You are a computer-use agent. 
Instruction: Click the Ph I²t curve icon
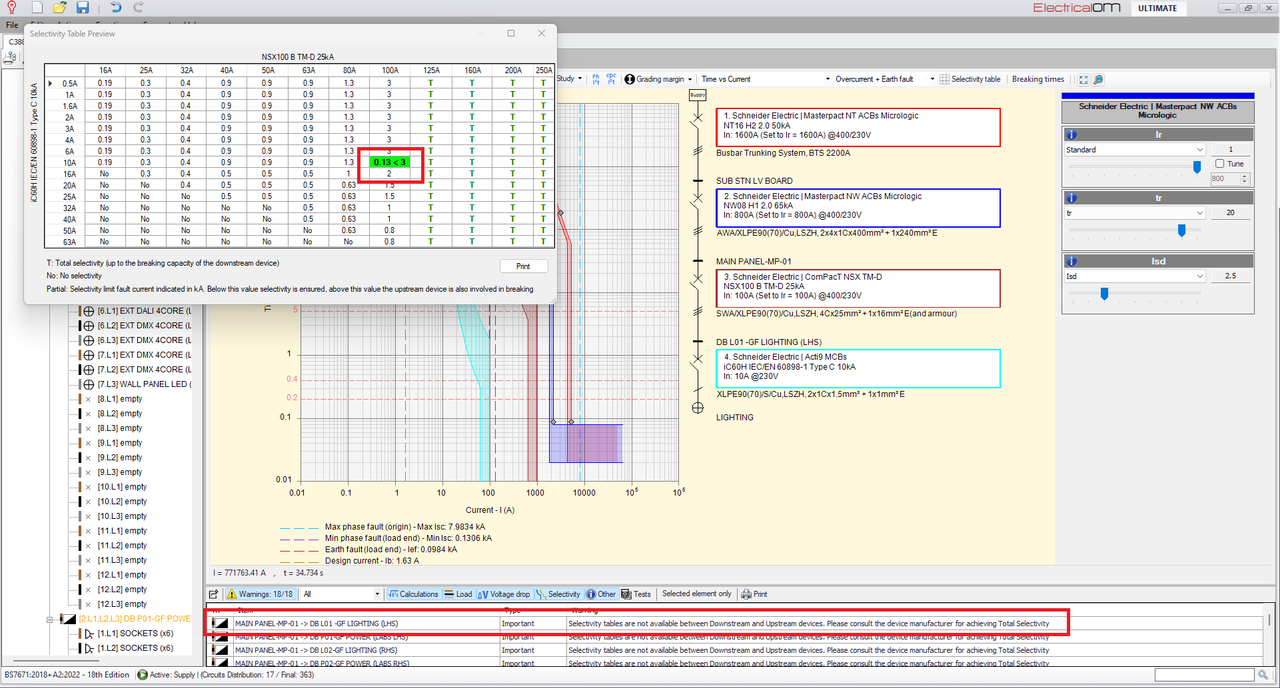[x=597, y=79]
